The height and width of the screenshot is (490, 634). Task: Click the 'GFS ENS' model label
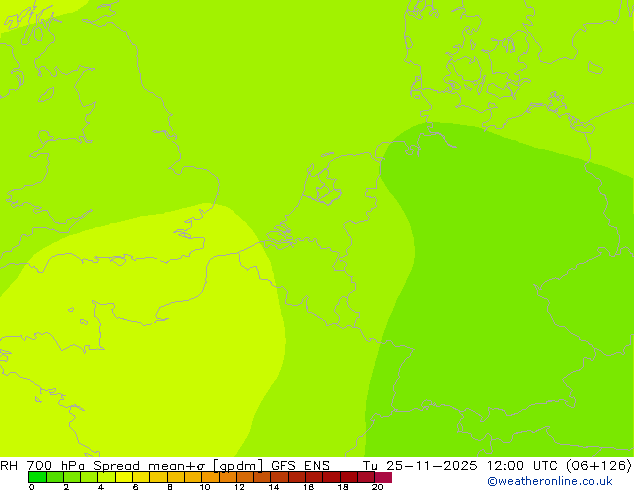(x=300, y=466)
